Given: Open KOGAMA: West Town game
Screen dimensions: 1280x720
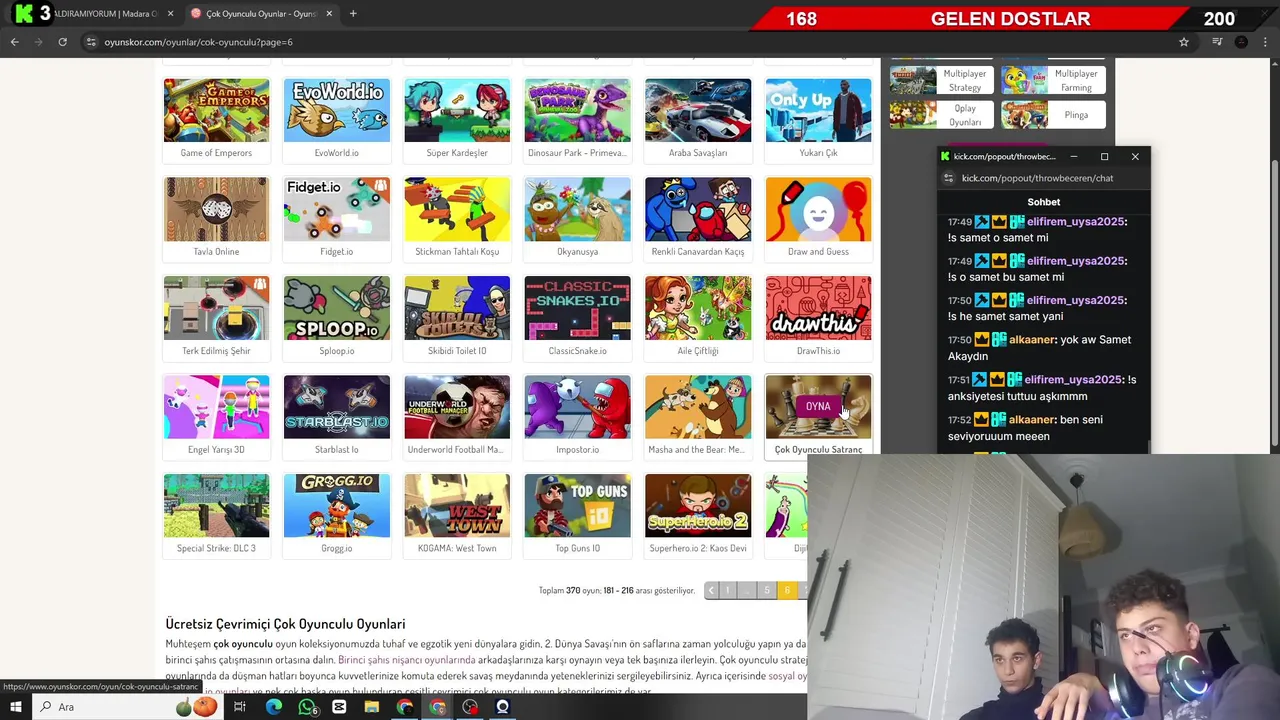Looking at the screenshot, I should (457, 506).
